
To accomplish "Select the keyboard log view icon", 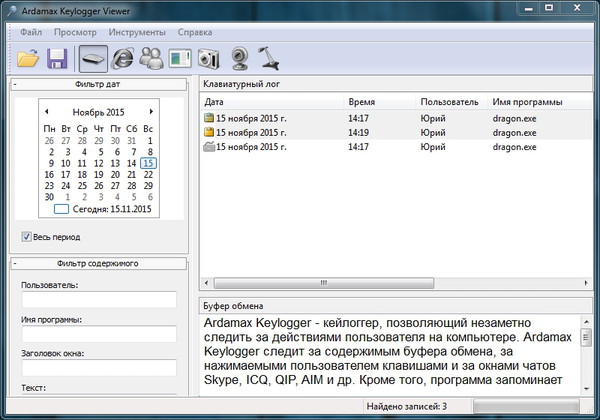I will coord(92,59).
